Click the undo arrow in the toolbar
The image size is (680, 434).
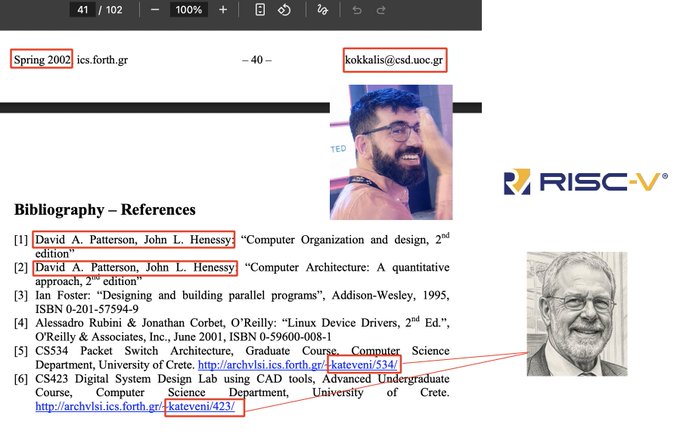point(357,10)
